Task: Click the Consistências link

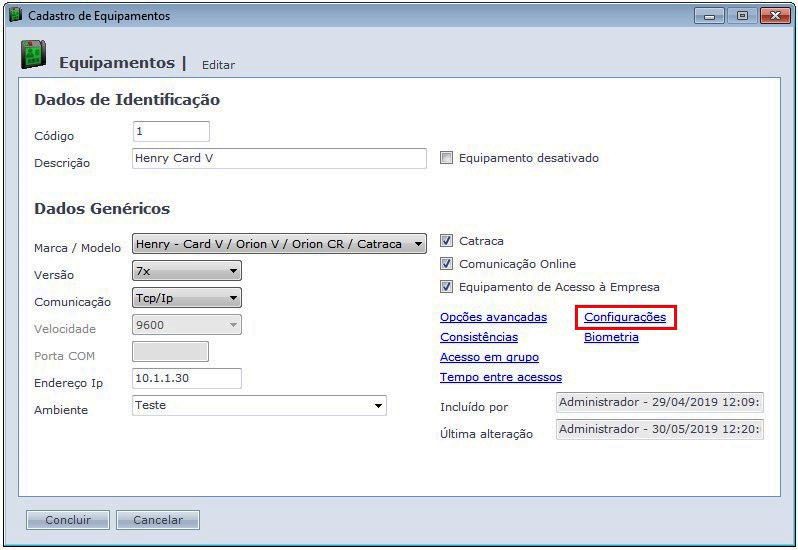Action: click(x=479, y=337)
